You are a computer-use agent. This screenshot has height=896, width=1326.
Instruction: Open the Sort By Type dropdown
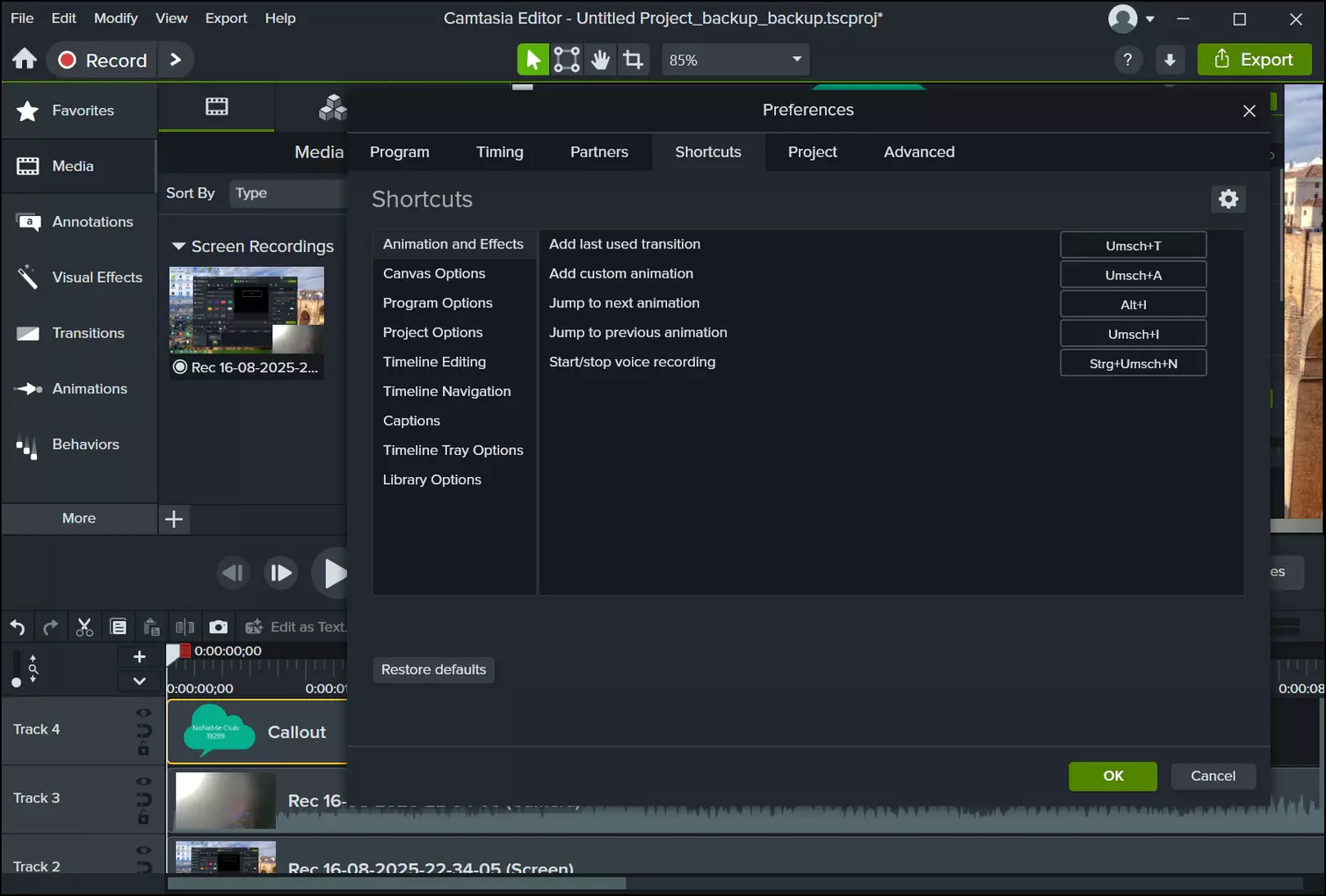point(288,193)
